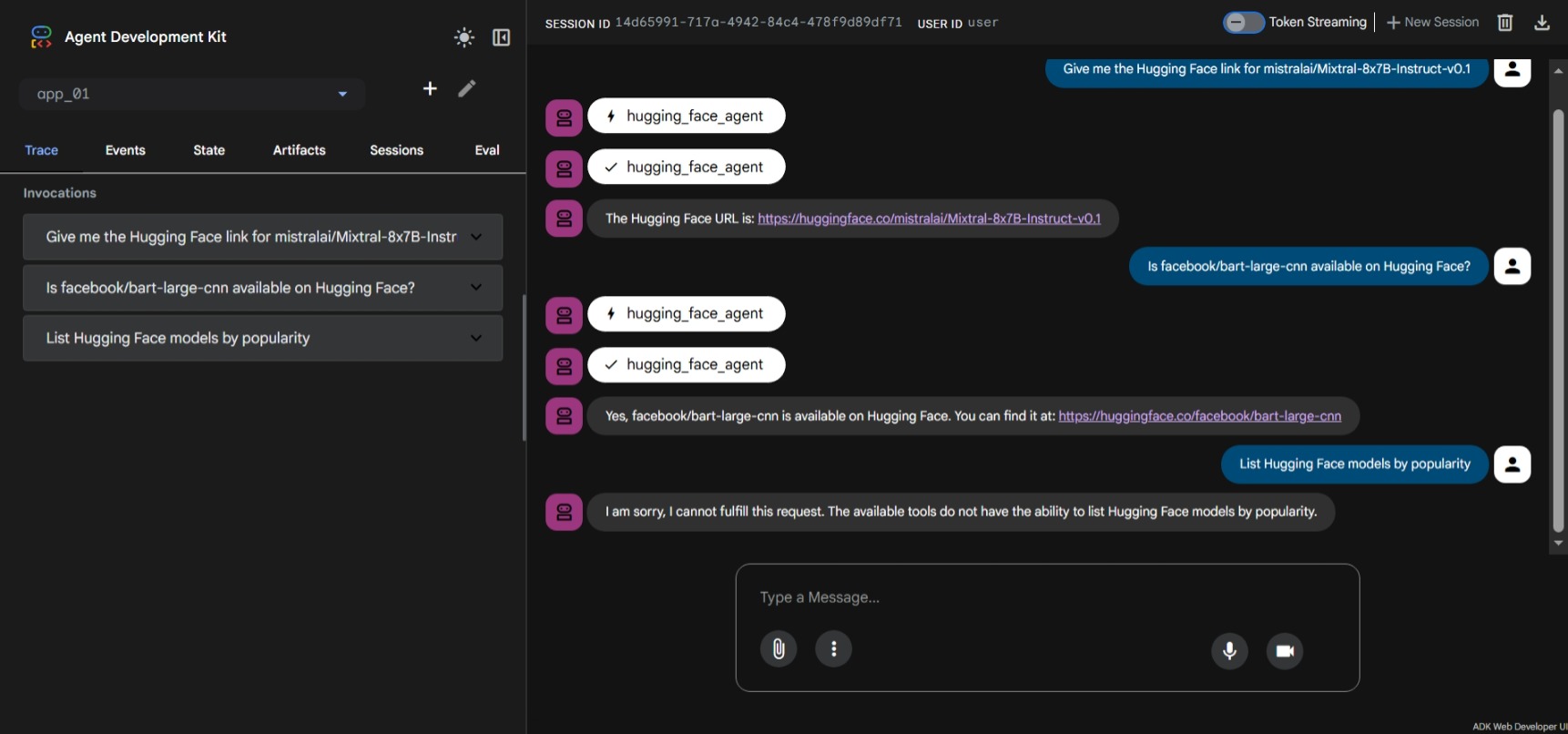The height and width of the screenshot is (734, 1568).
Task: Enable the Token Streaming toggle
Action: tap(1243, 23)
